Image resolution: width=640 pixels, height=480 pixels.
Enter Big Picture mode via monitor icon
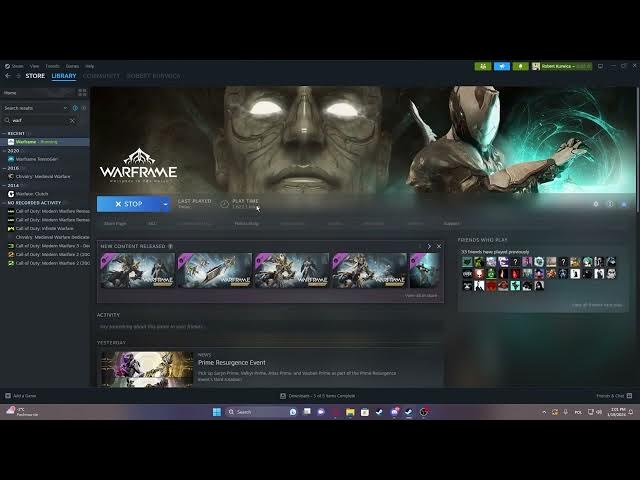600,66
